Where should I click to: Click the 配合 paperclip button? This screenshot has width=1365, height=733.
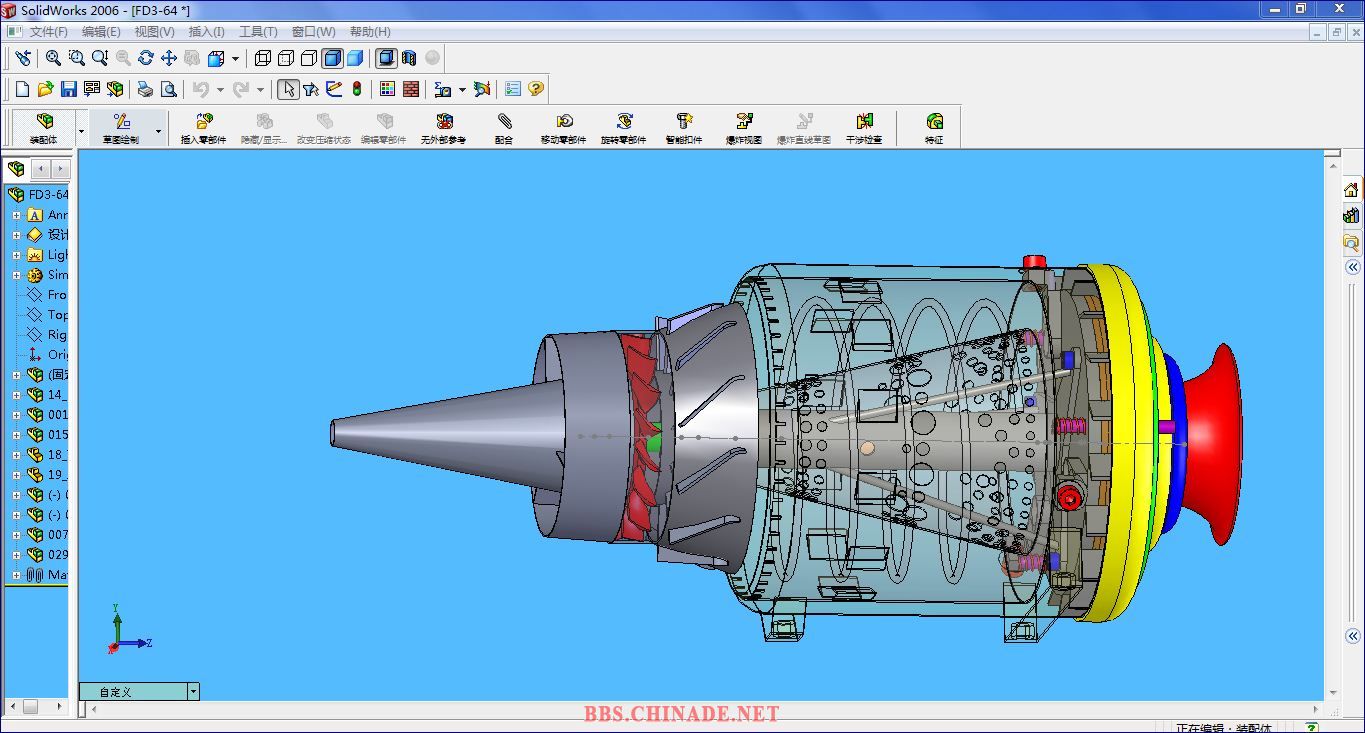tap(504, 128)
